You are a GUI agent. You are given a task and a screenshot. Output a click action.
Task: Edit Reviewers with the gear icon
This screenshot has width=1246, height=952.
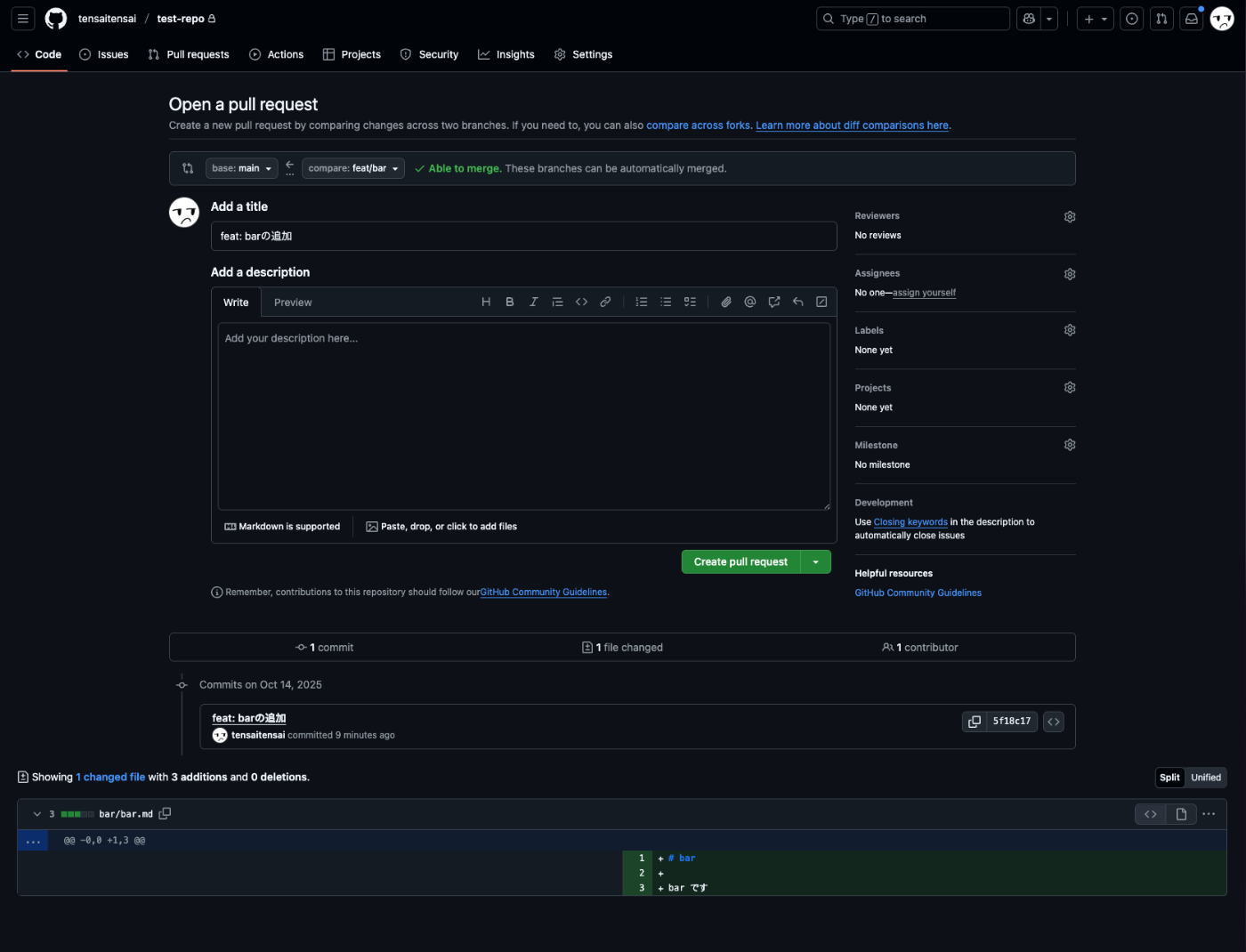pos(1070,216)
